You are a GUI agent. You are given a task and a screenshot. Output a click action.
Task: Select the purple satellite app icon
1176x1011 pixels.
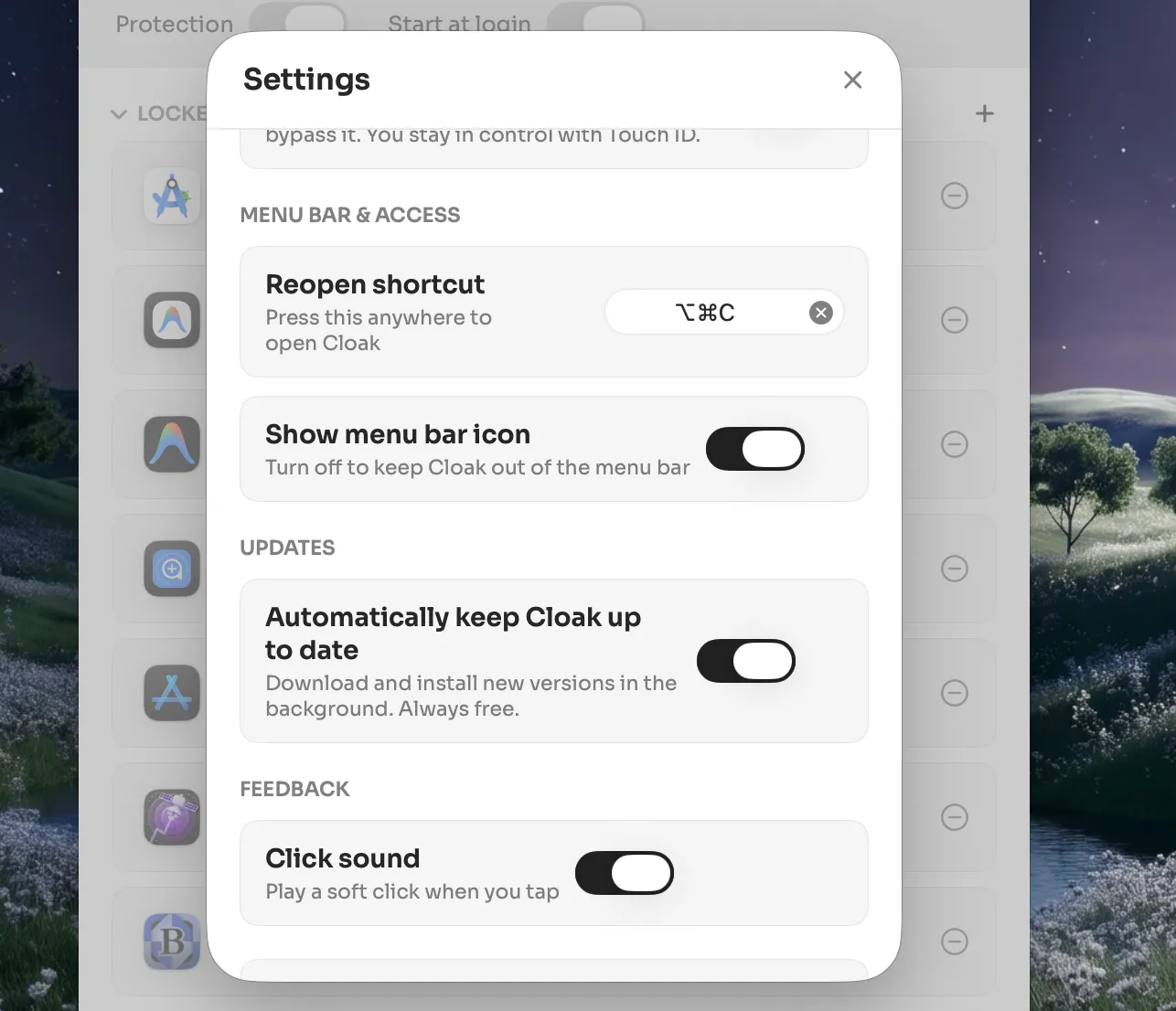pos(172,817)
